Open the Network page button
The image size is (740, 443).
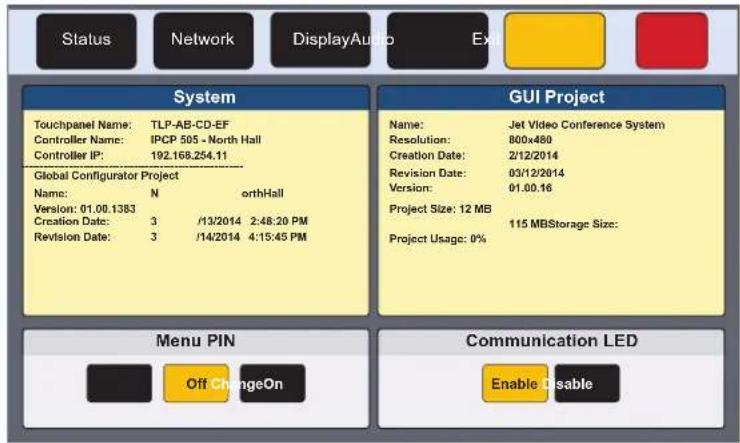coord(203,41)
